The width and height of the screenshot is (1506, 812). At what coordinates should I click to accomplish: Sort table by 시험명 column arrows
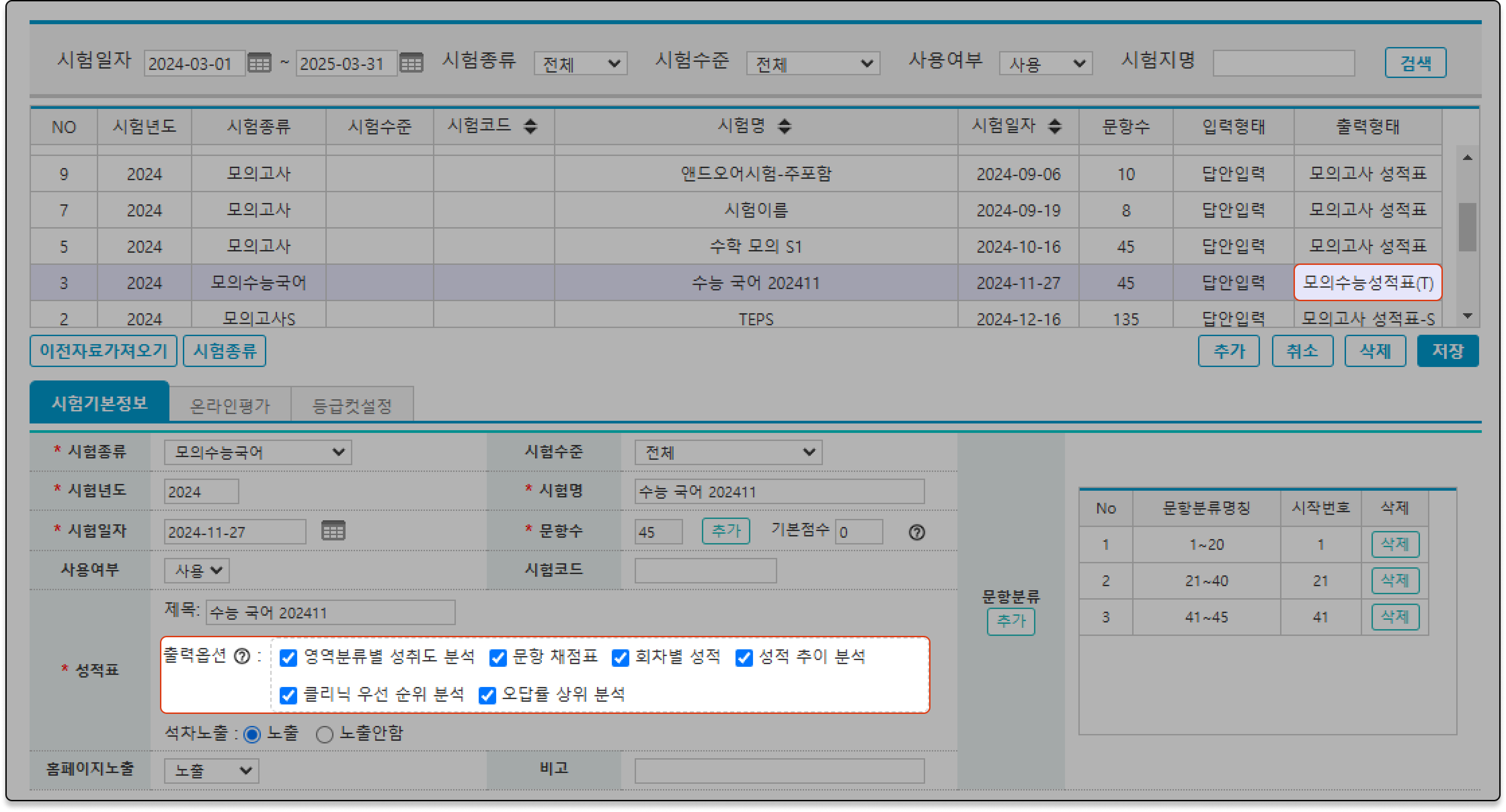(x=785, y=126)
